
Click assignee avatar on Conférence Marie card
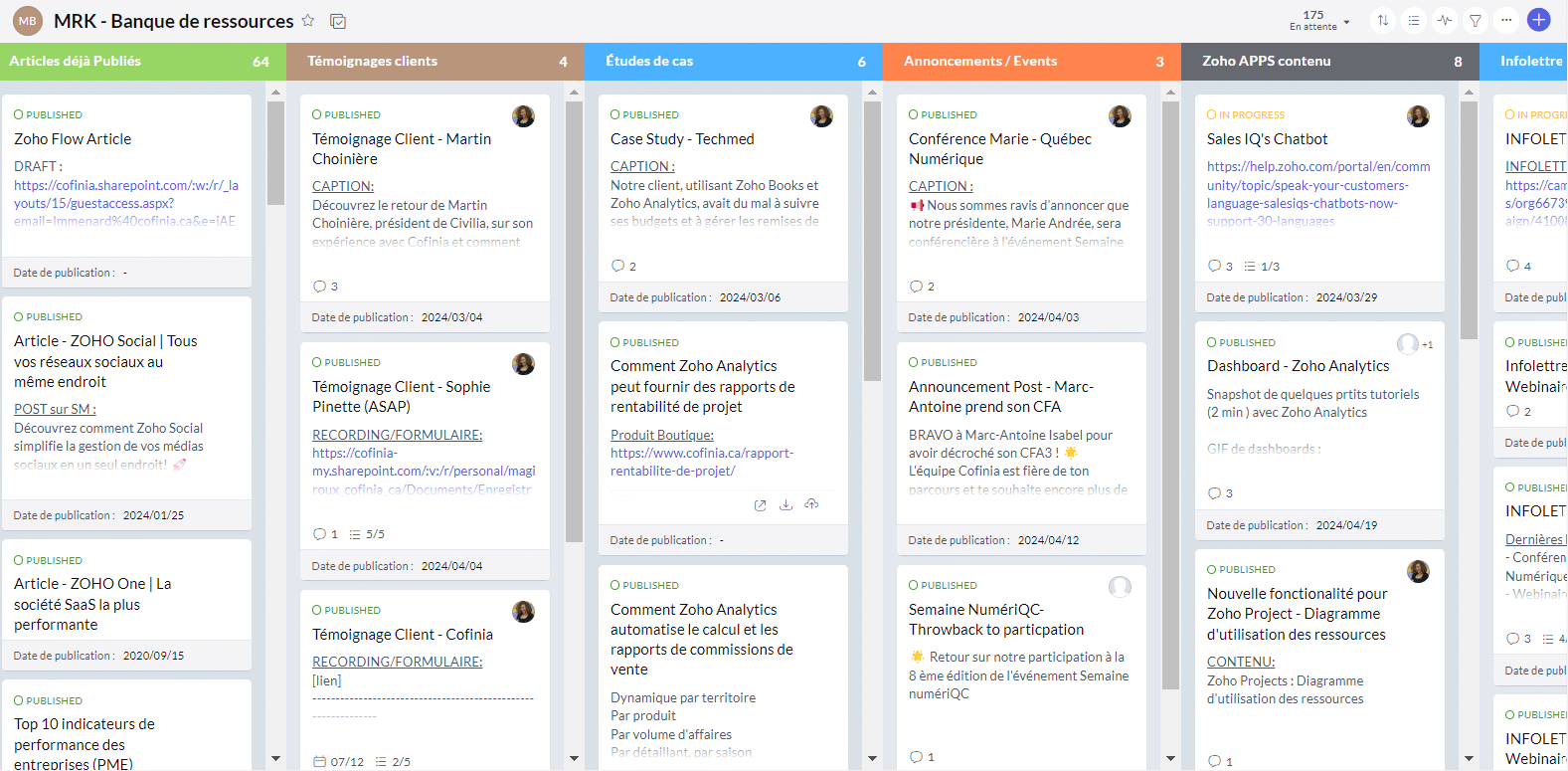click(1120, 116)
